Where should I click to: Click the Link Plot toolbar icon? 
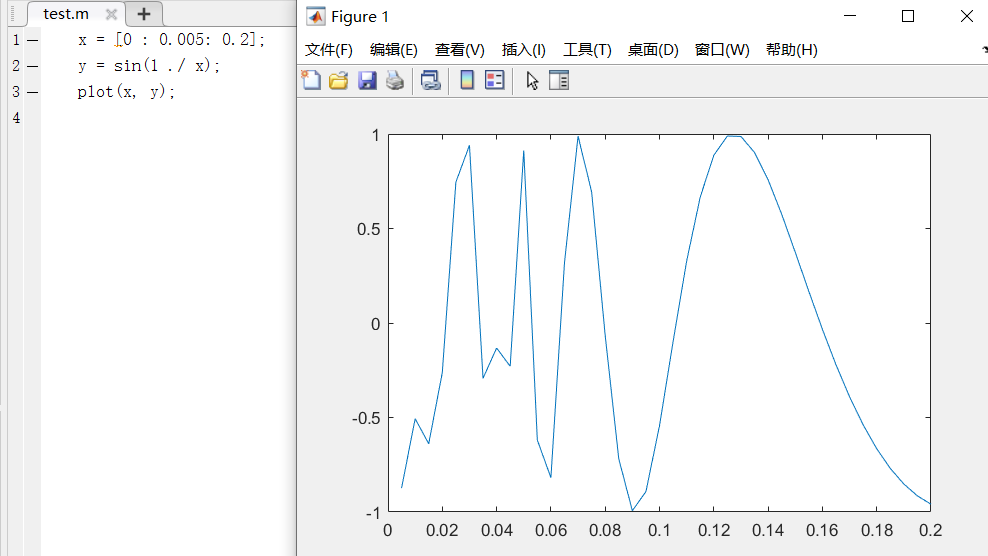[x=430, y=80]
